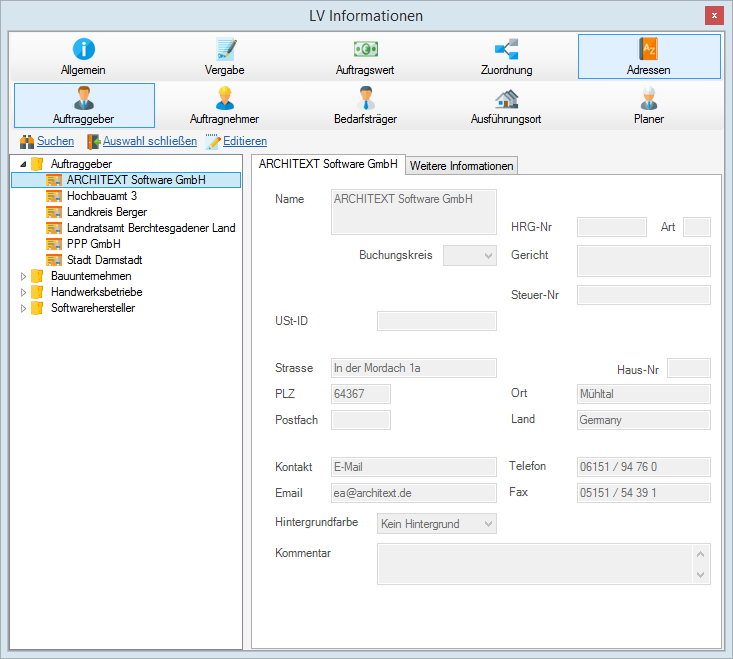
Task: Click the Kontakt field
Action: tap(414, 467)
